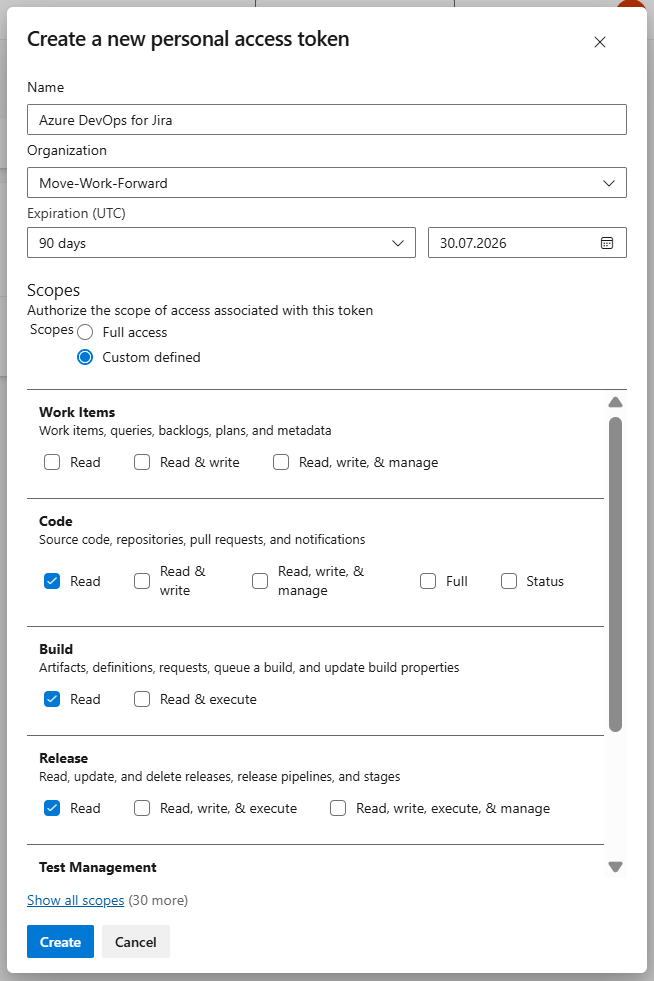Viewport: 654px width, 981px height.
Task: Click the Expiration (UTC) label
Action: pos(76,213)
